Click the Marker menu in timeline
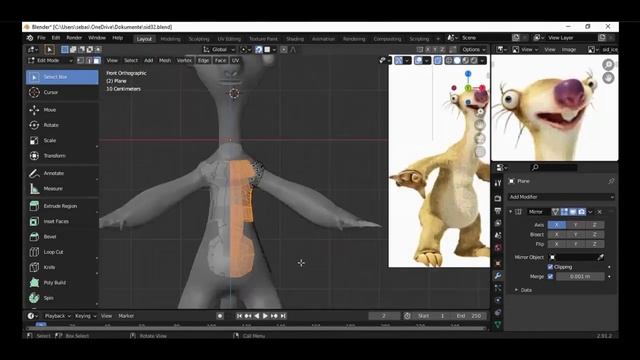This screenshot has width=640, height=360. coord(126,316)
